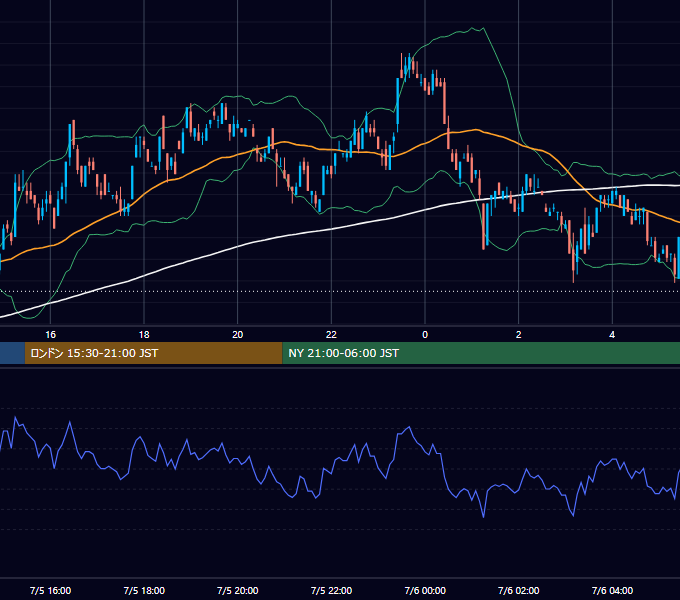Click the 7/5 18:00 time label
680x600 pixels.
pos(144,590)
